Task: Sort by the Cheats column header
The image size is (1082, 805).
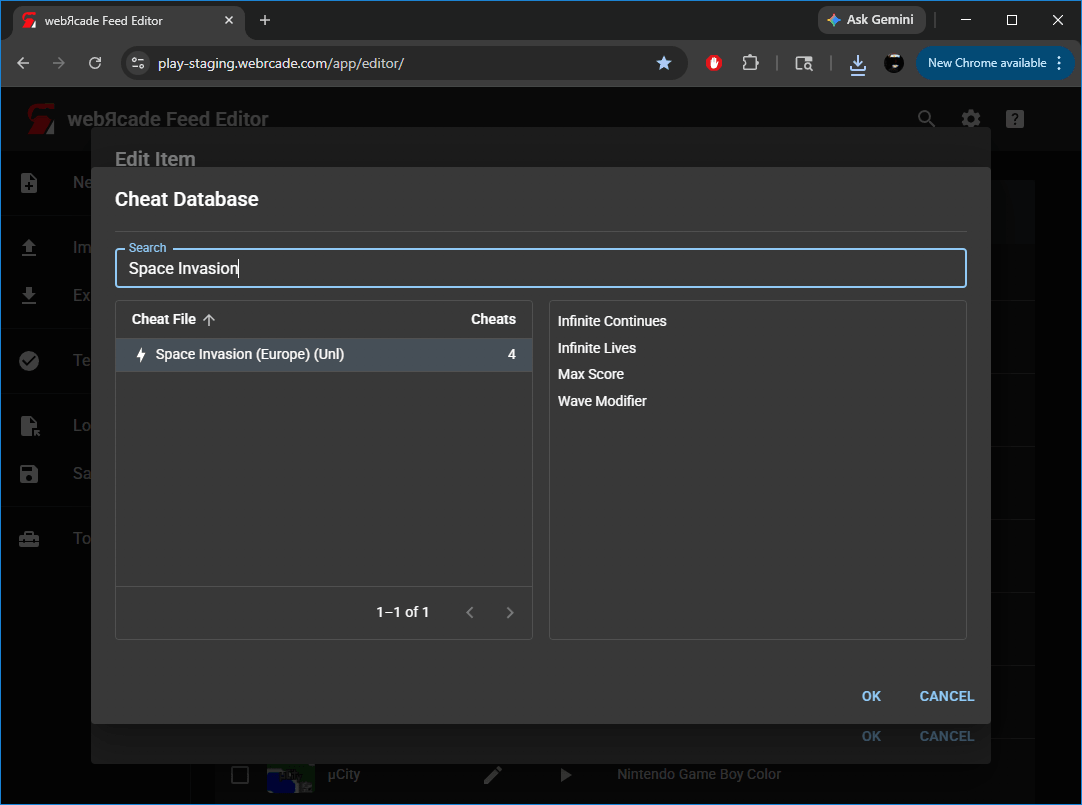Action: [x=493, y=320]
